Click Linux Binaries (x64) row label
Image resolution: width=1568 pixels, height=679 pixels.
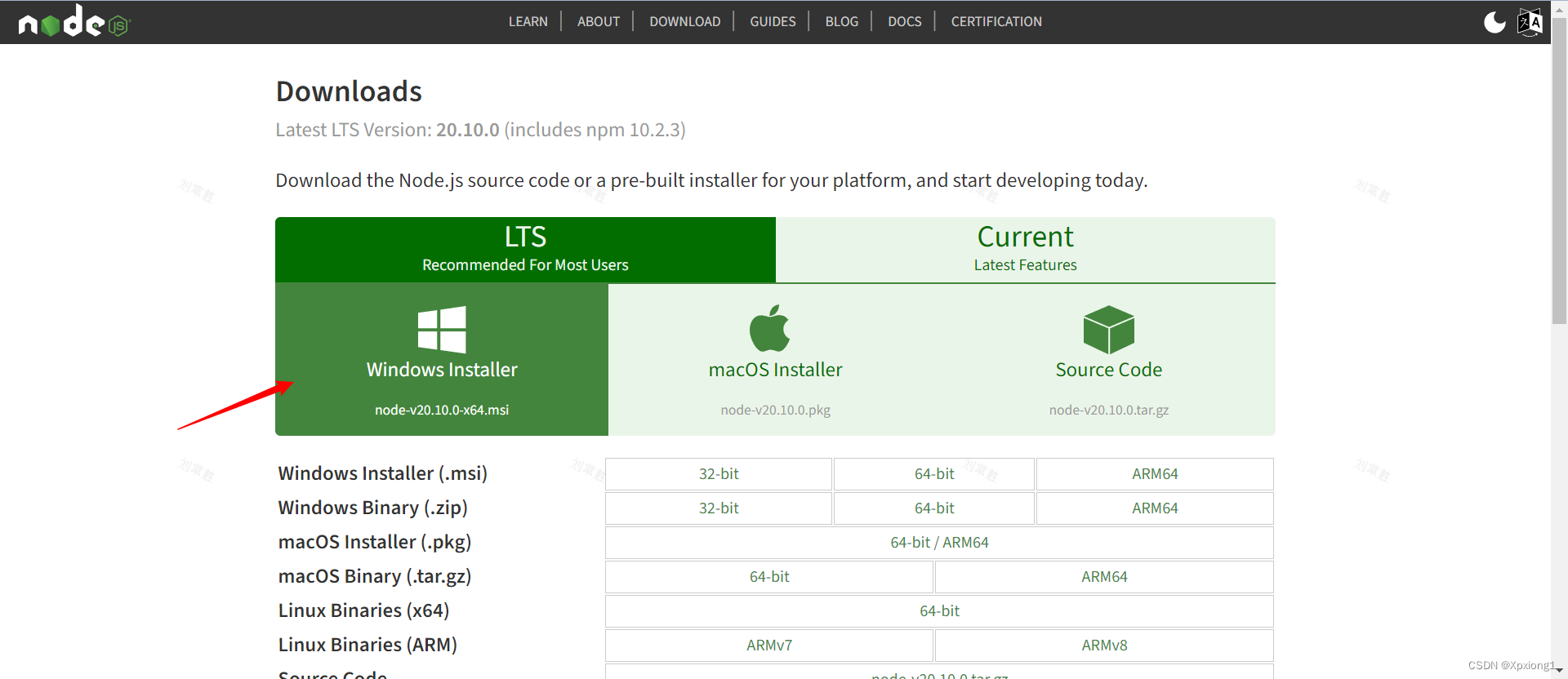363,610
